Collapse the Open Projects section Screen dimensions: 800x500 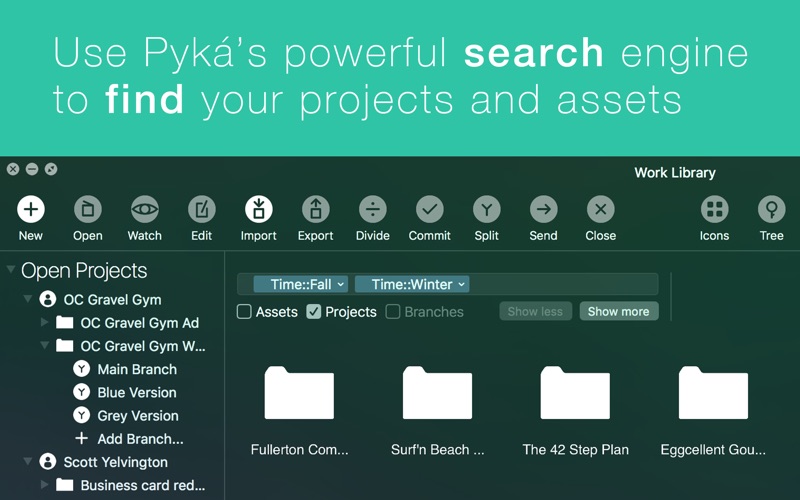coord(11,269)
